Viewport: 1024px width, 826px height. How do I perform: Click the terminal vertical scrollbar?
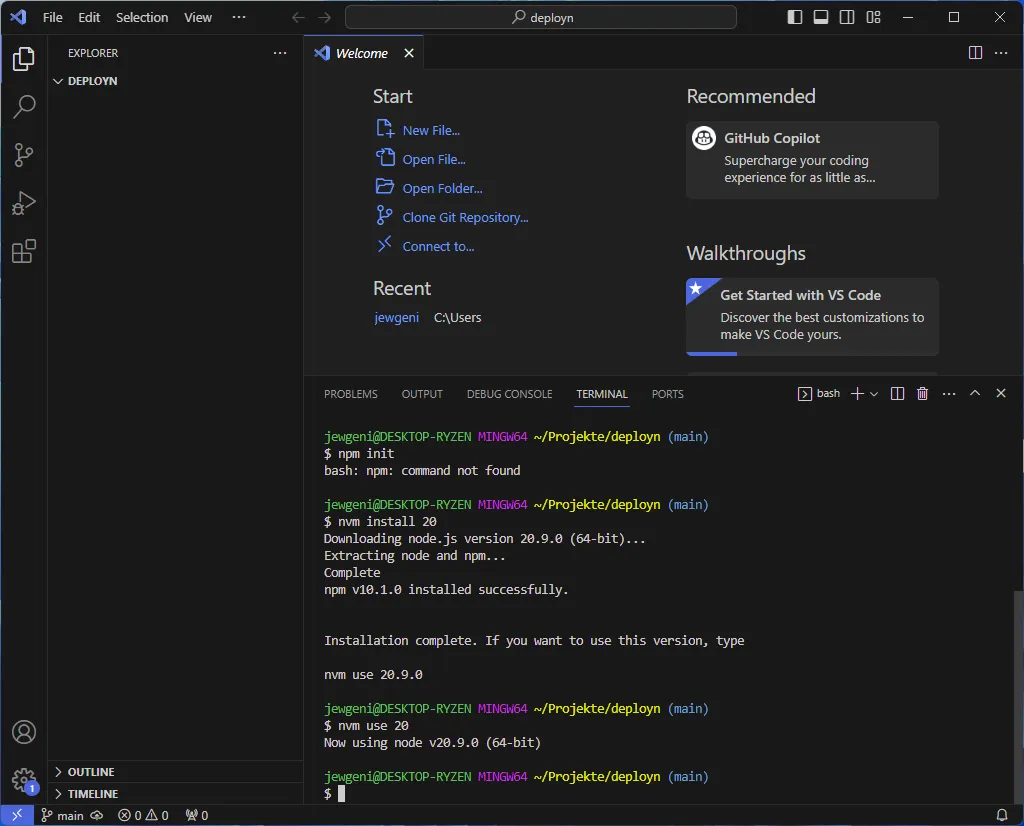click(1018, 696)
